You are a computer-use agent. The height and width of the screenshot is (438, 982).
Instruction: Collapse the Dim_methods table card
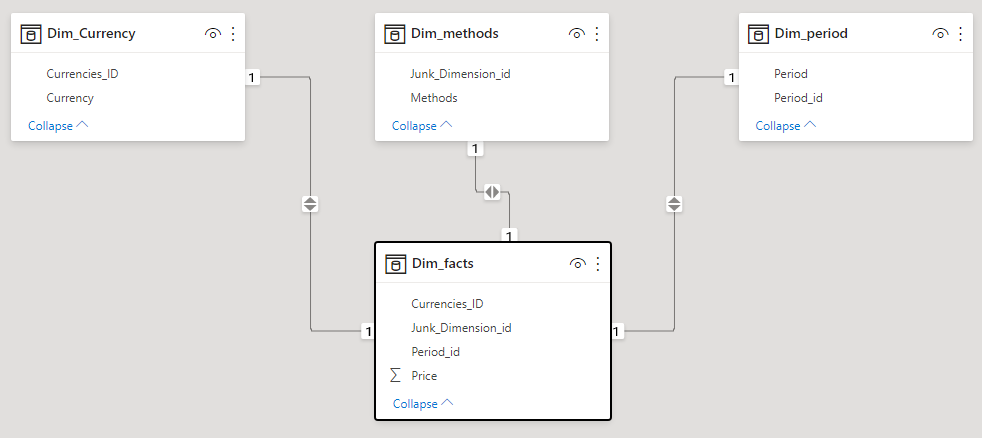pos(422,125)
